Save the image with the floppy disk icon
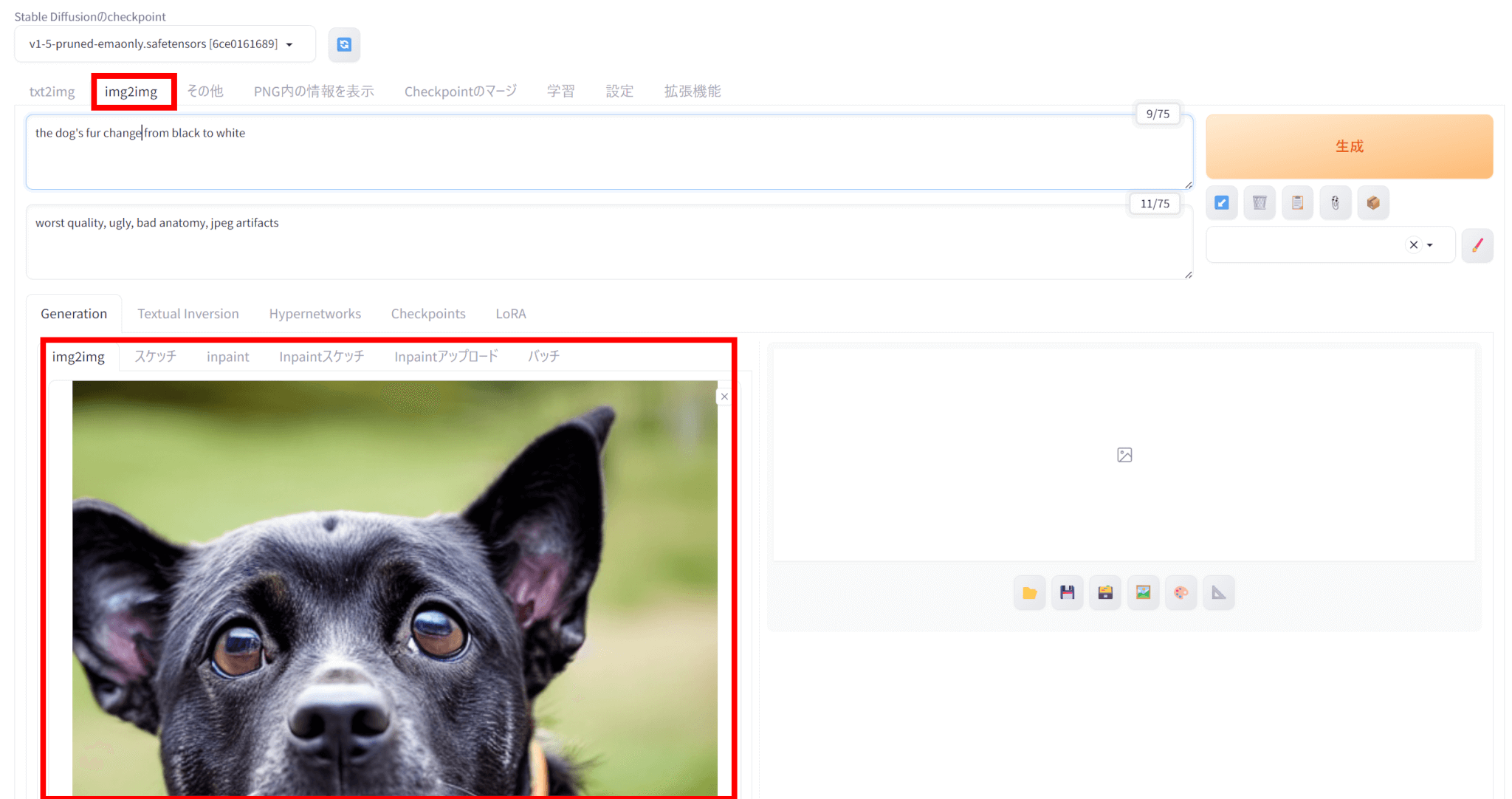The height and width of the screenshot is (799, 1512). (x=1067, y=592)
